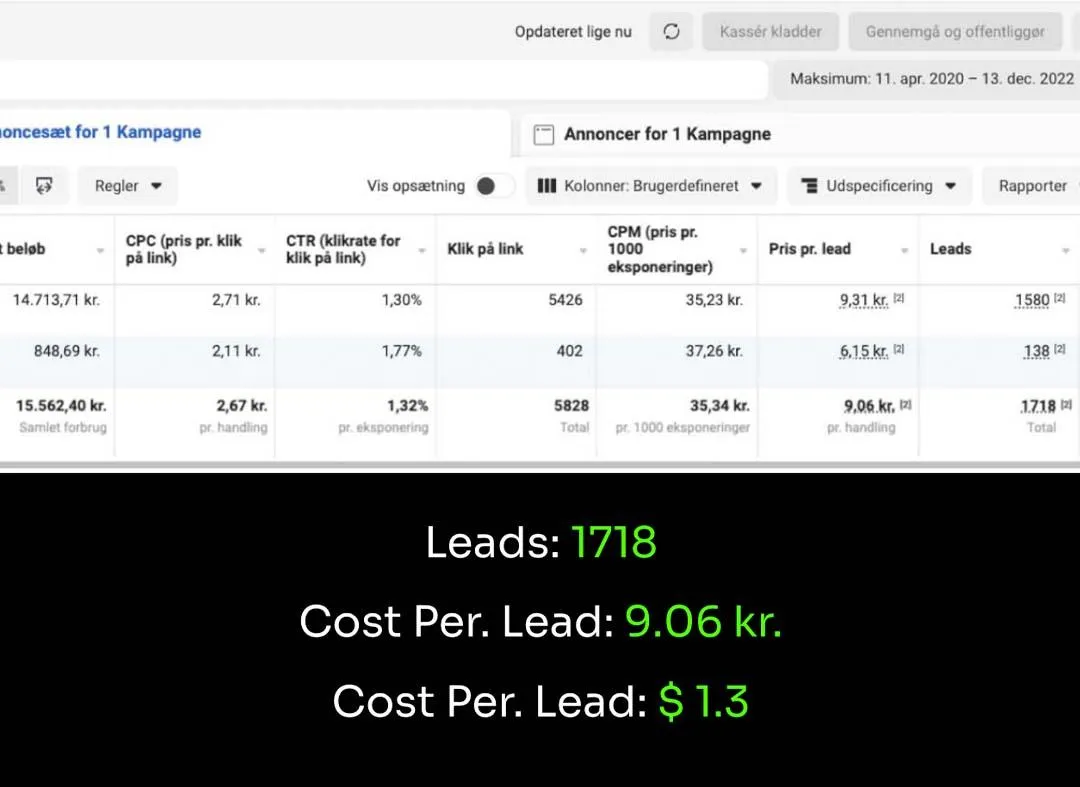Select the total 2,67 kr. CPC value

[242, 406]
